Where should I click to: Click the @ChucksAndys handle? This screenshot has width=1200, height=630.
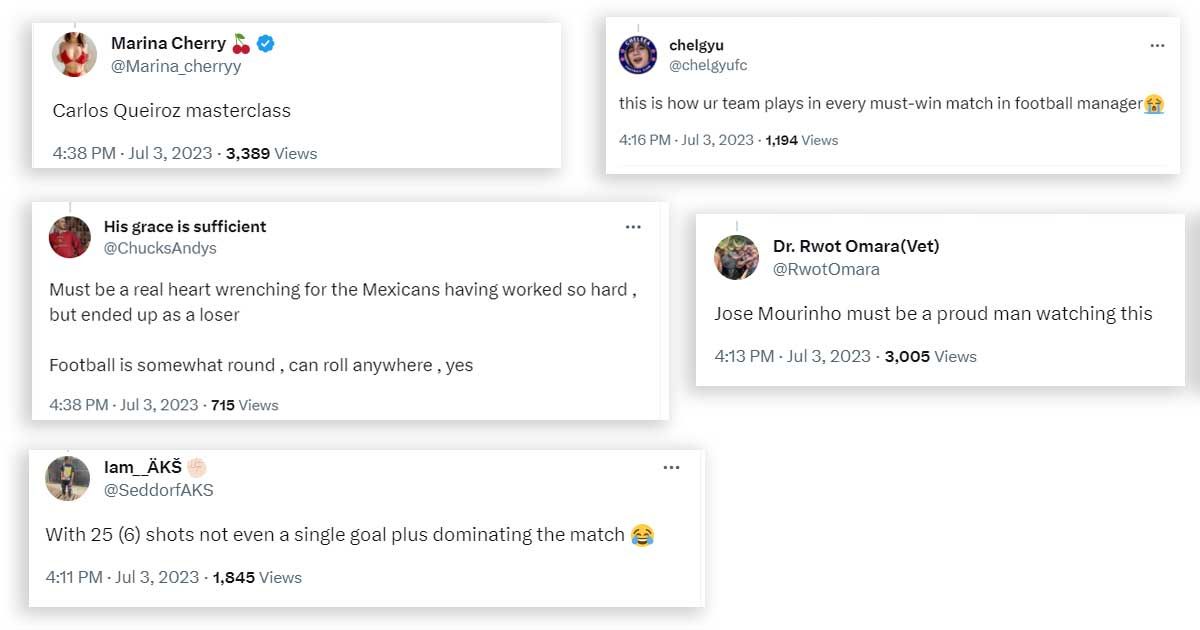[160, 248]
